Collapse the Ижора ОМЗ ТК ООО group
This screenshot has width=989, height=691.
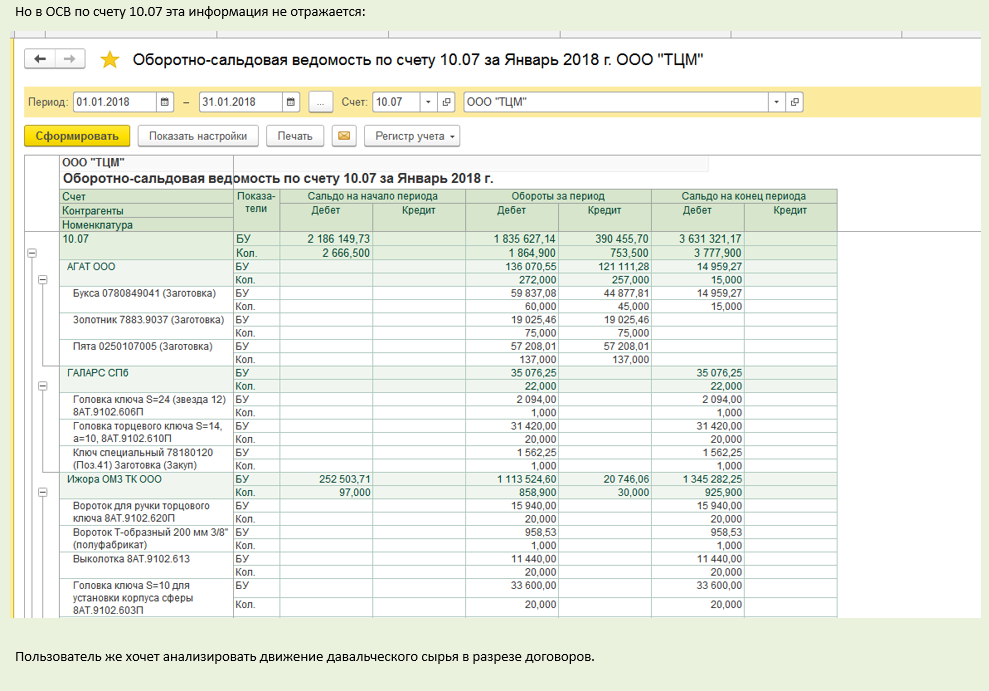point(42,492)
